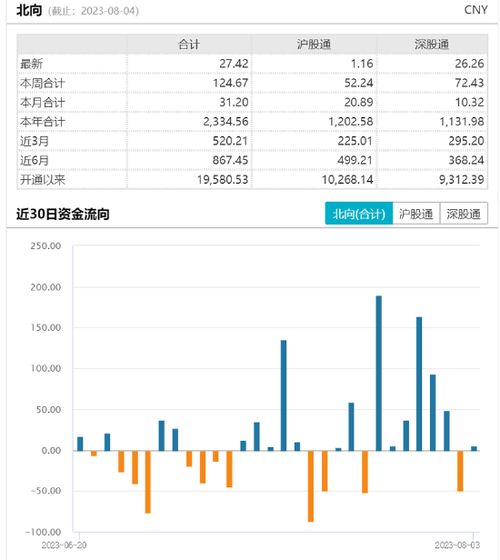Click the value 867.45

[x=230, y=160]
